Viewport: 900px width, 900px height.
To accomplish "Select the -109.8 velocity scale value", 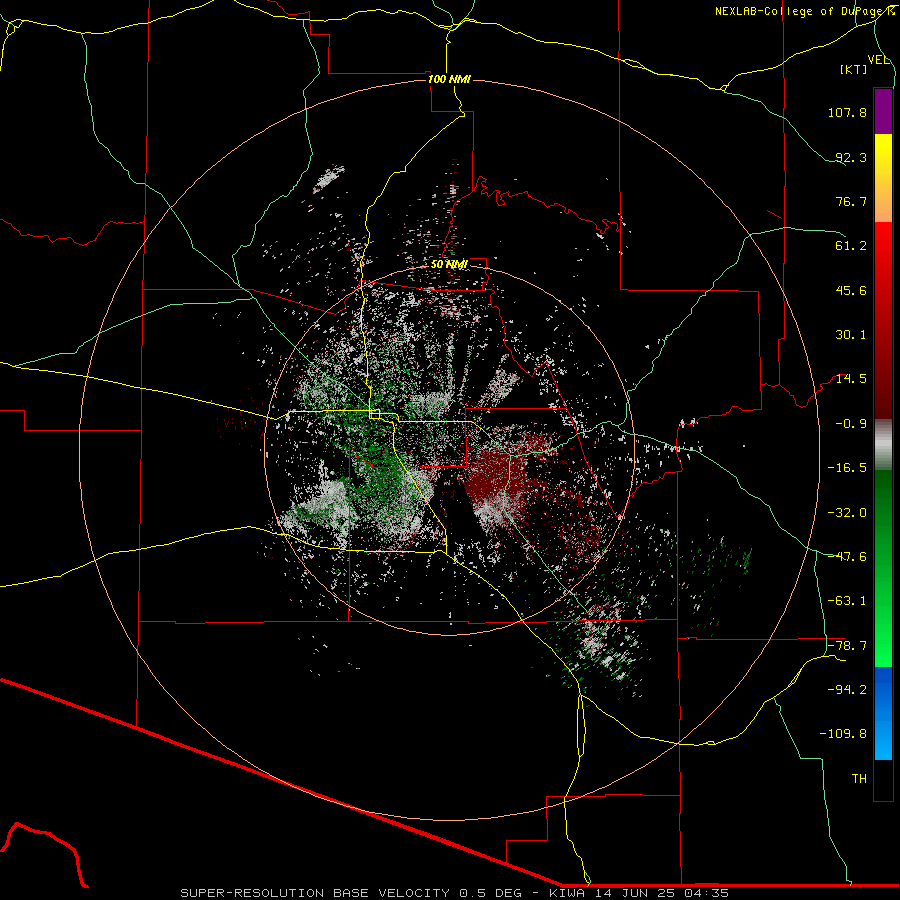I will 843,734.
